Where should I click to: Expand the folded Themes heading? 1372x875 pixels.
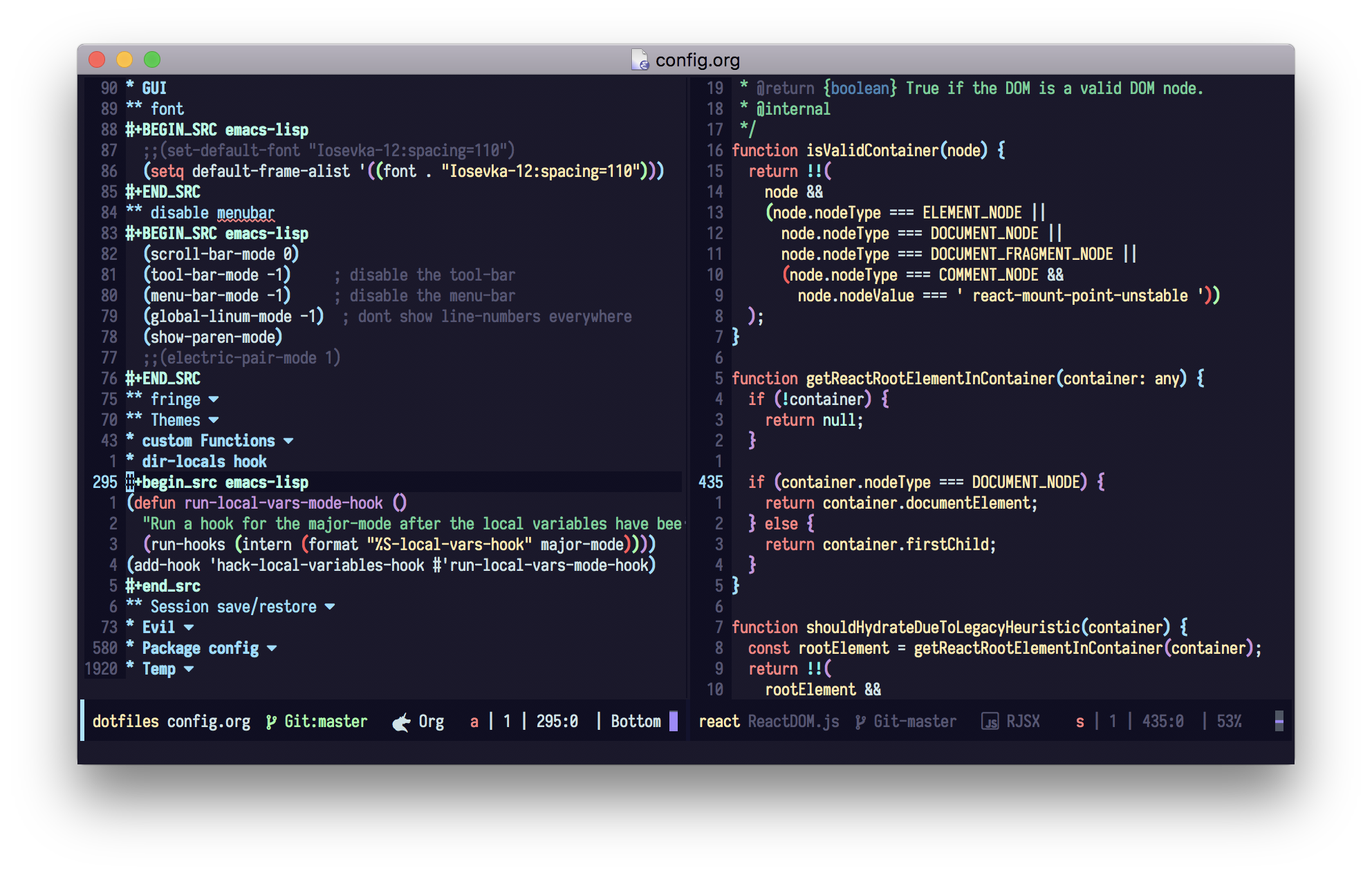click(214, 420)
